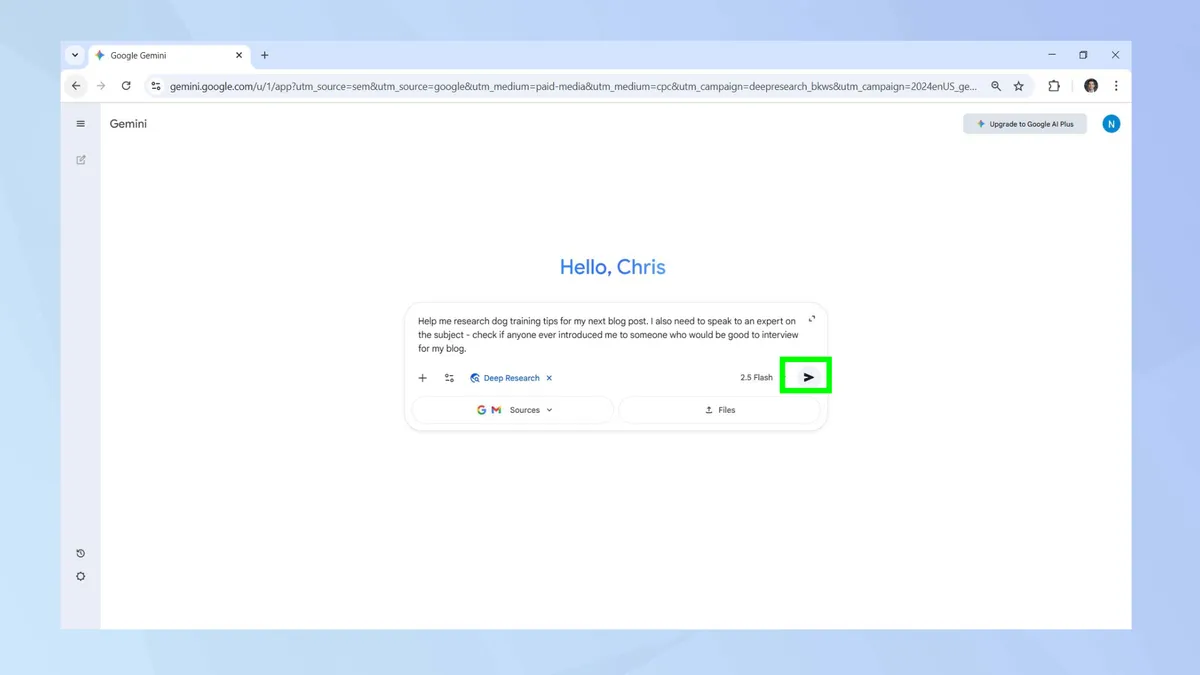Open the plus attachment icon in the prompt box
Screen dimensions: 1200x675
(422, 378)
